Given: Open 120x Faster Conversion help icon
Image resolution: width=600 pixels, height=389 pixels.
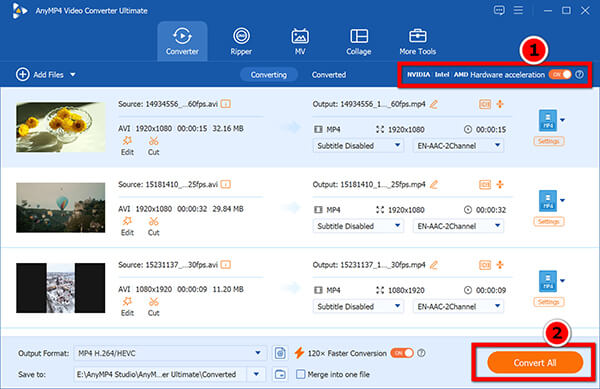Looking at the screenshot, I should (x=421, y=353).
